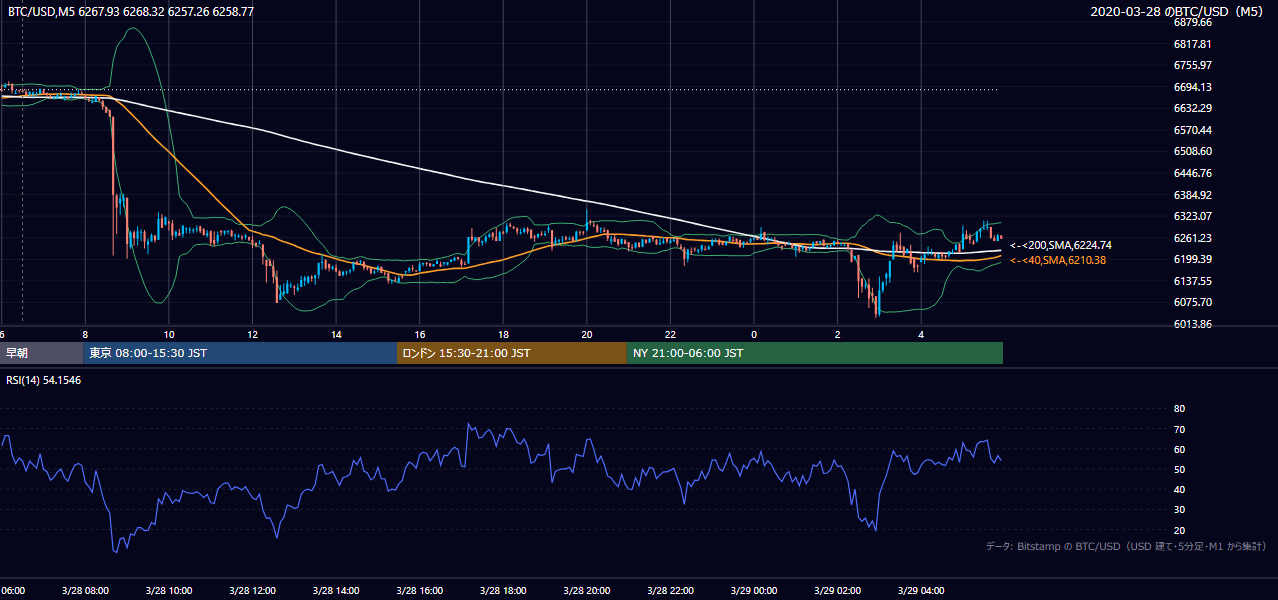Click the RSI 20 level label

[x=1179, y=530]
